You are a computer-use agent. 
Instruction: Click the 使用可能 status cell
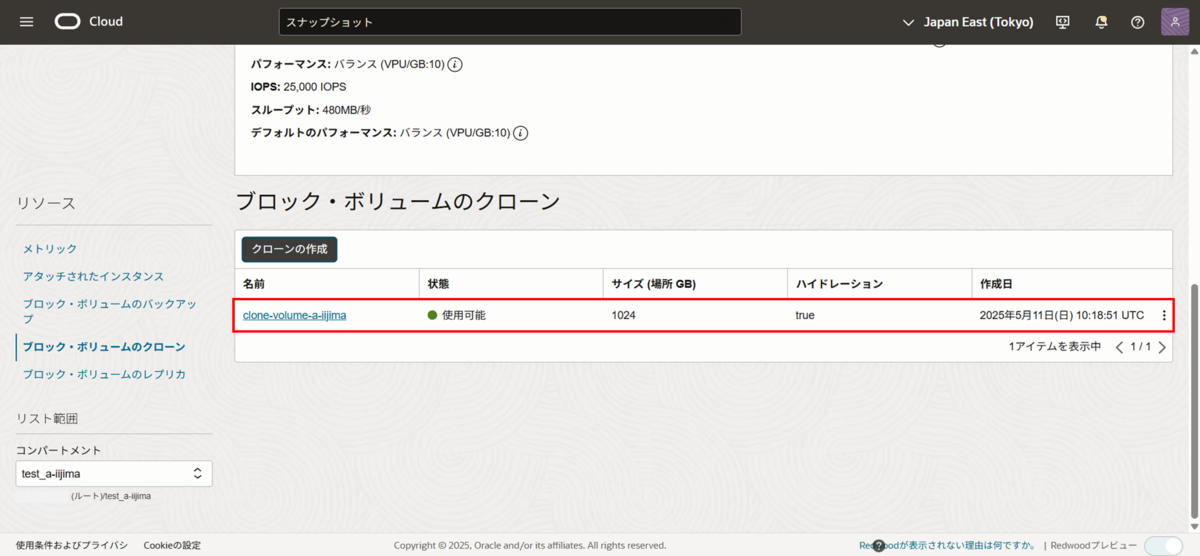click(x=457, y=315)
